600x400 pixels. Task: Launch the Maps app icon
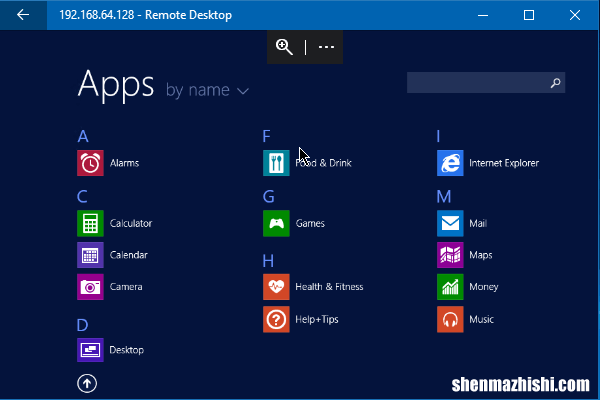click(450, 255)
